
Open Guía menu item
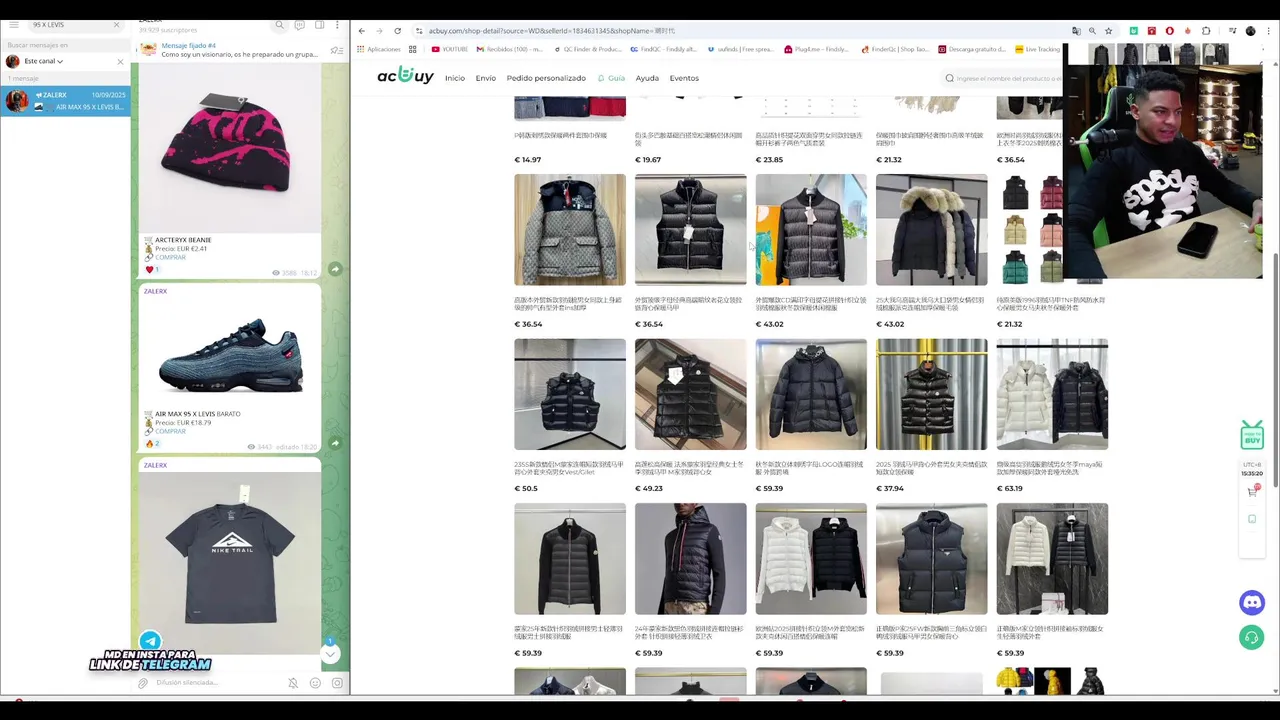612,78
